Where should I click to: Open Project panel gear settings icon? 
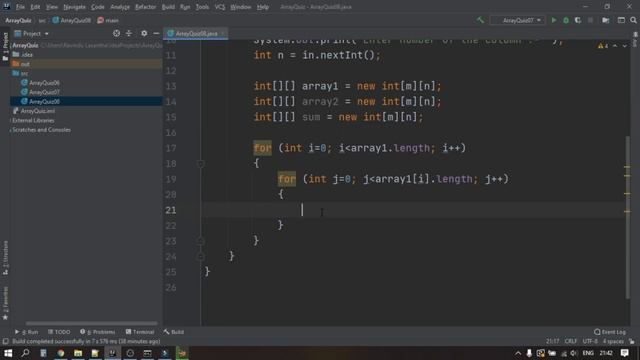click(x=144, y=33)
